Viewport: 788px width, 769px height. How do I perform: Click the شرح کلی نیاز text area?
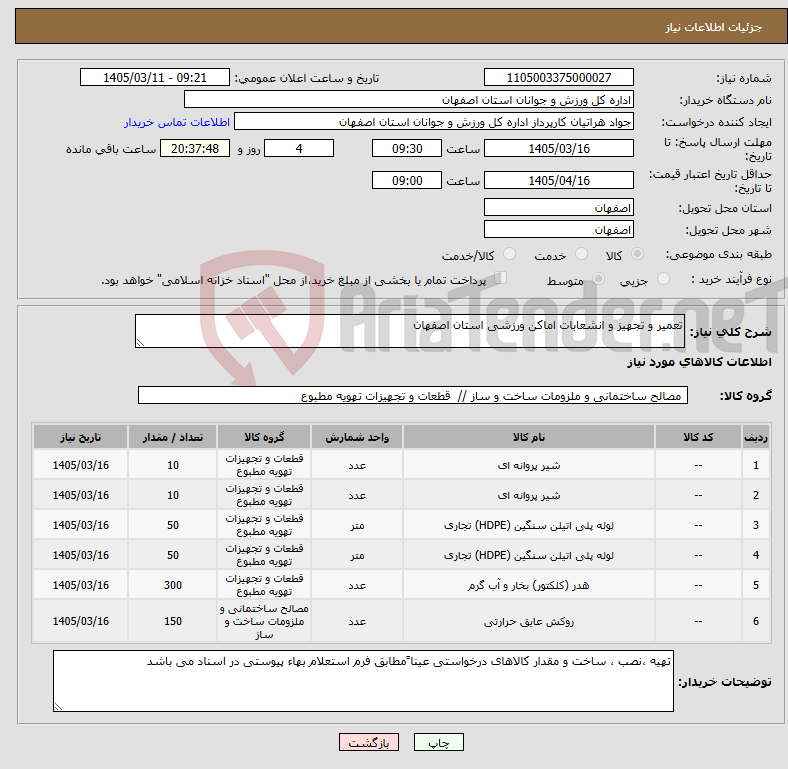pyautogui.click(x=410, y=331)
